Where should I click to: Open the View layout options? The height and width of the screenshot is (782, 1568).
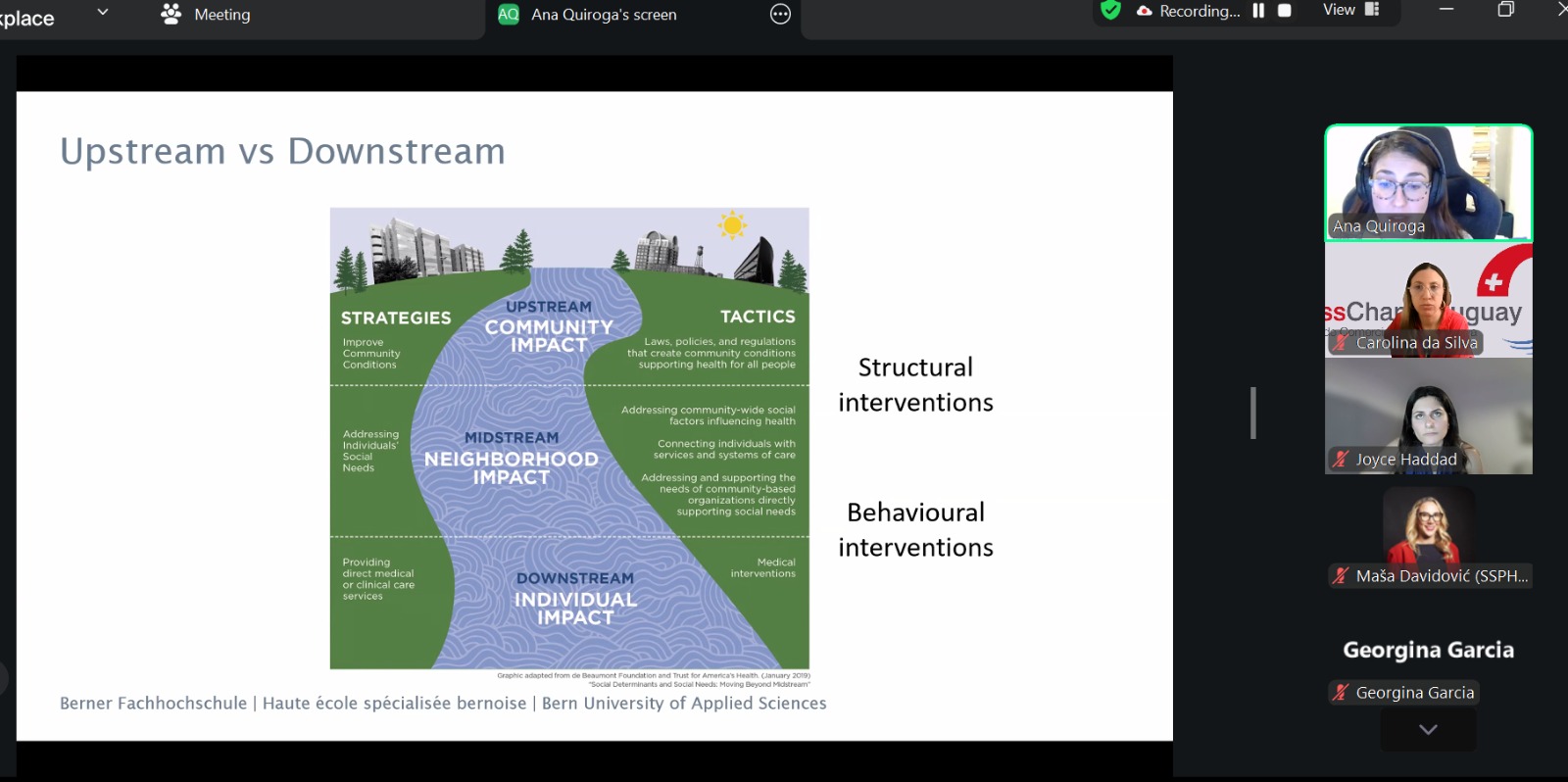pyautogui.click(x=1350, y=10)
